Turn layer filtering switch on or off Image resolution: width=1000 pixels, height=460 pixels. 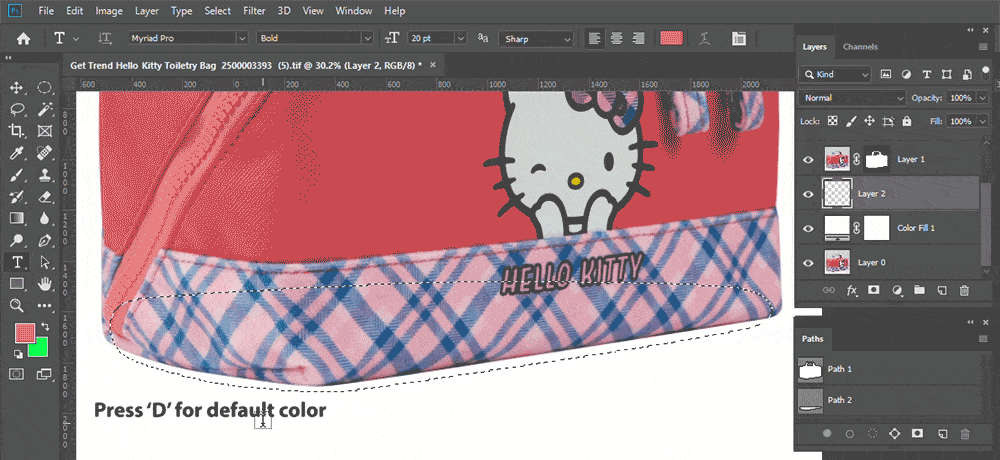point(987,75)
